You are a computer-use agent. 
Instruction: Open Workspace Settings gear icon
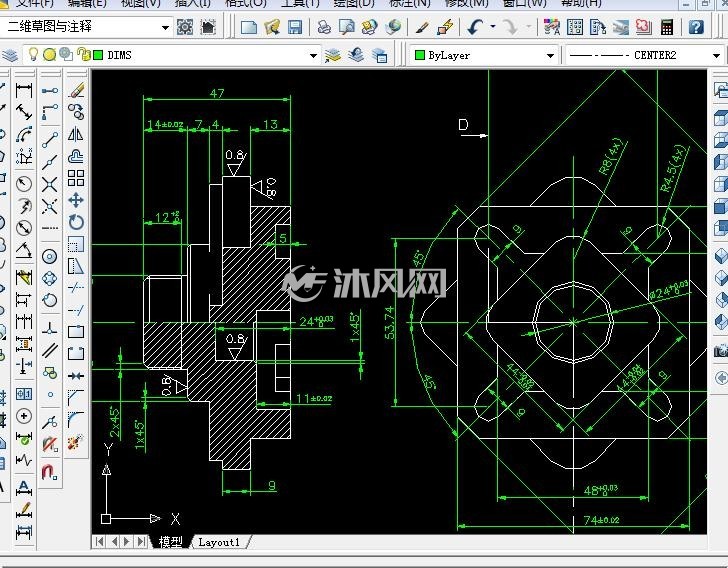point(185,27)
